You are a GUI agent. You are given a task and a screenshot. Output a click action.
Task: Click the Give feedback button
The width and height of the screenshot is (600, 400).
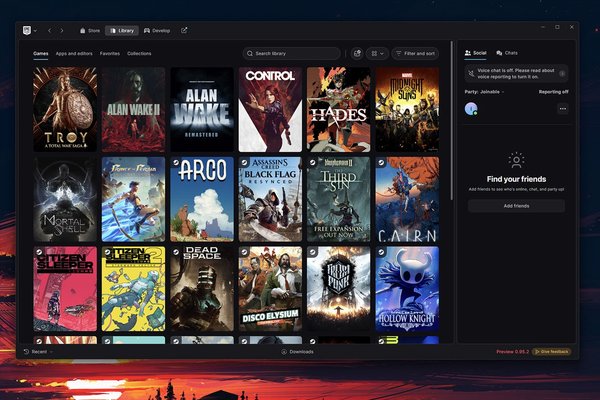[551, 351]
